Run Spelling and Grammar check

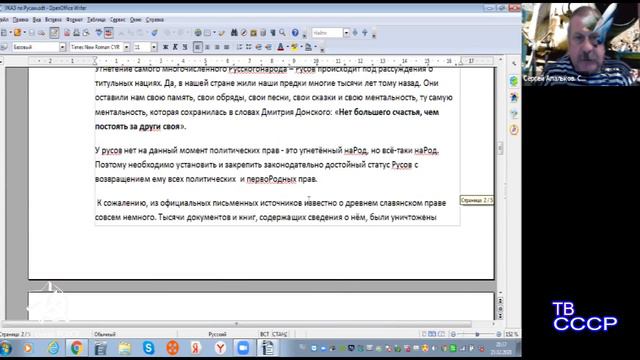[x=99, y=33]
